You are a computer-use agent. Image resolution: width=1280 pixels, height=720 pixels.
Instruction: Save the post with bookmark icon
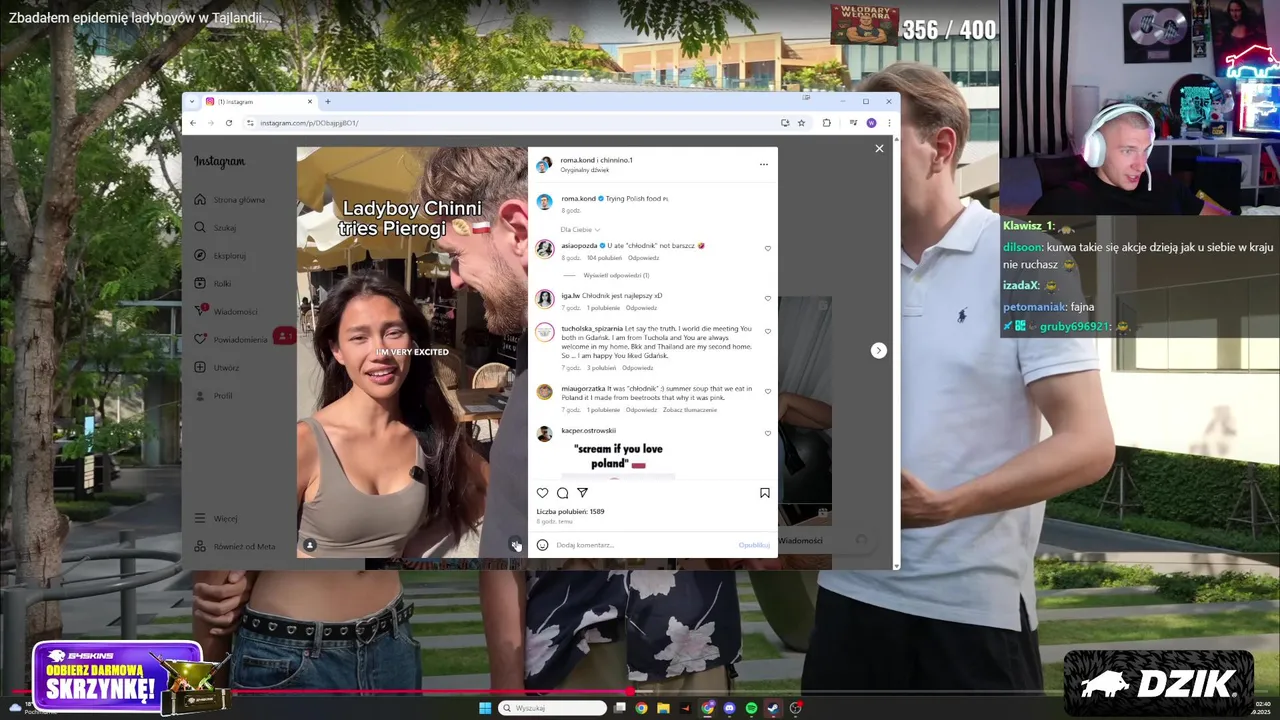[764, 493]
